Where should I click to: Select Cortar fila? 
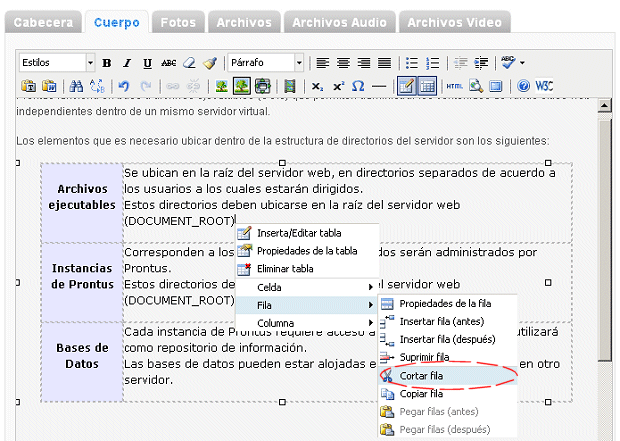[x=448, y=376]
